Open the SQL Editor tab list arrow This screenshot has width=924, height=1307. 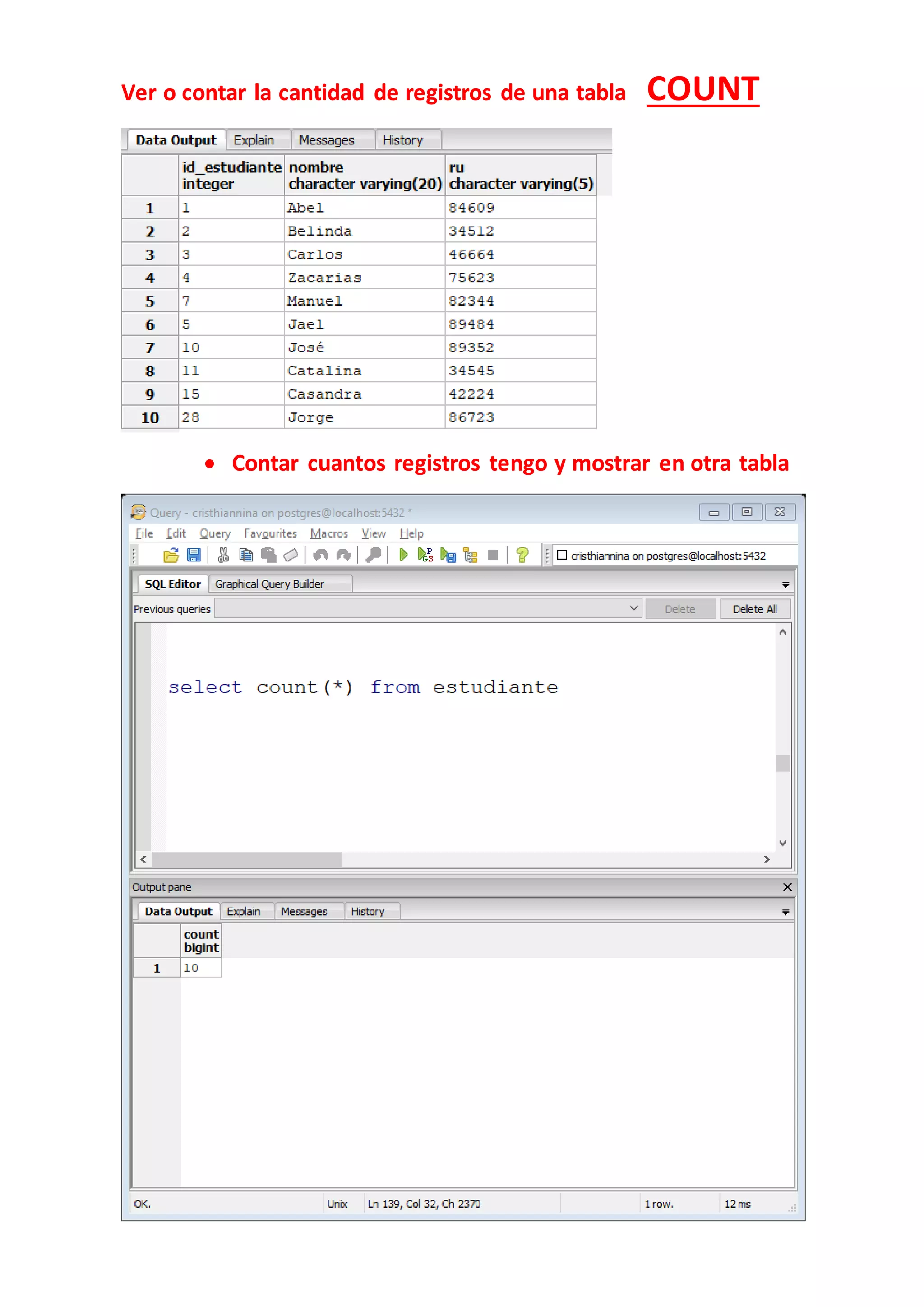[786, 584]
